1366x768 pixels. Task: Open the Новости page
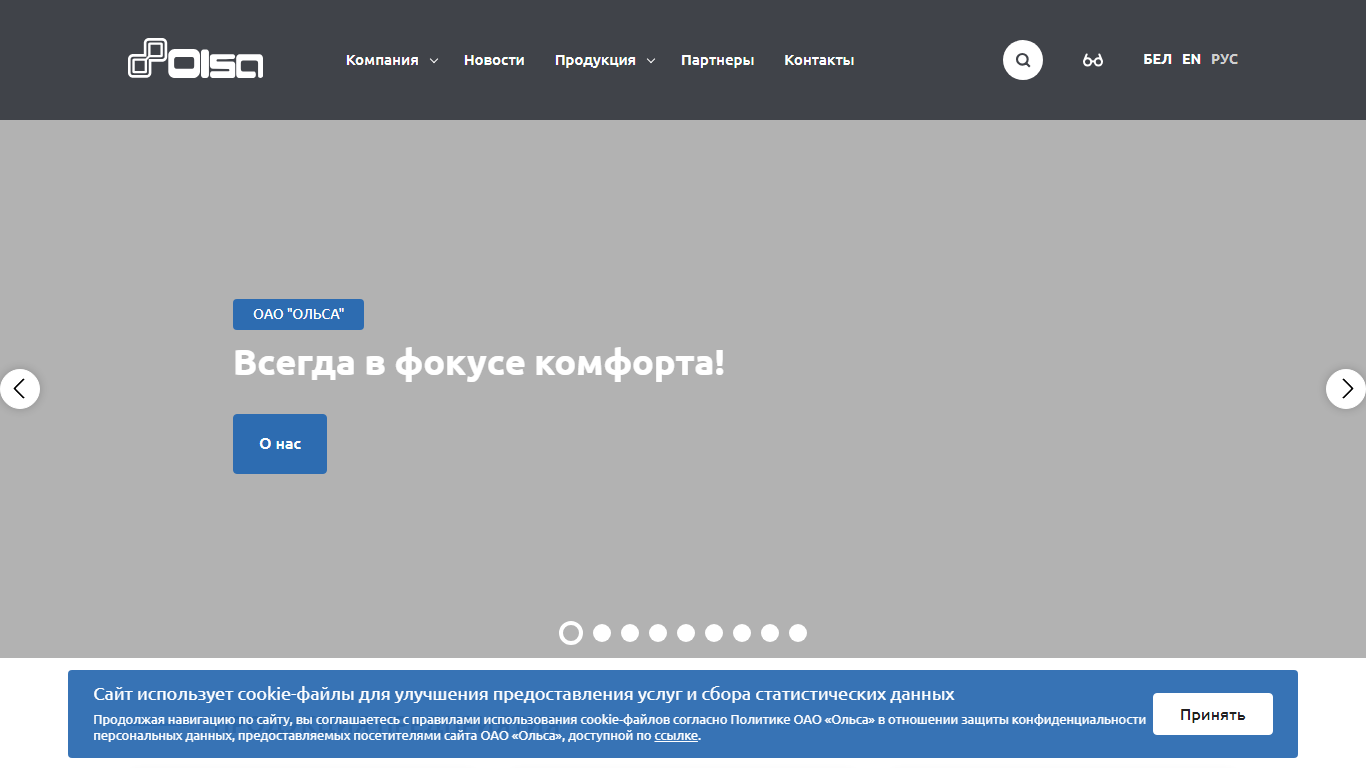494,60
